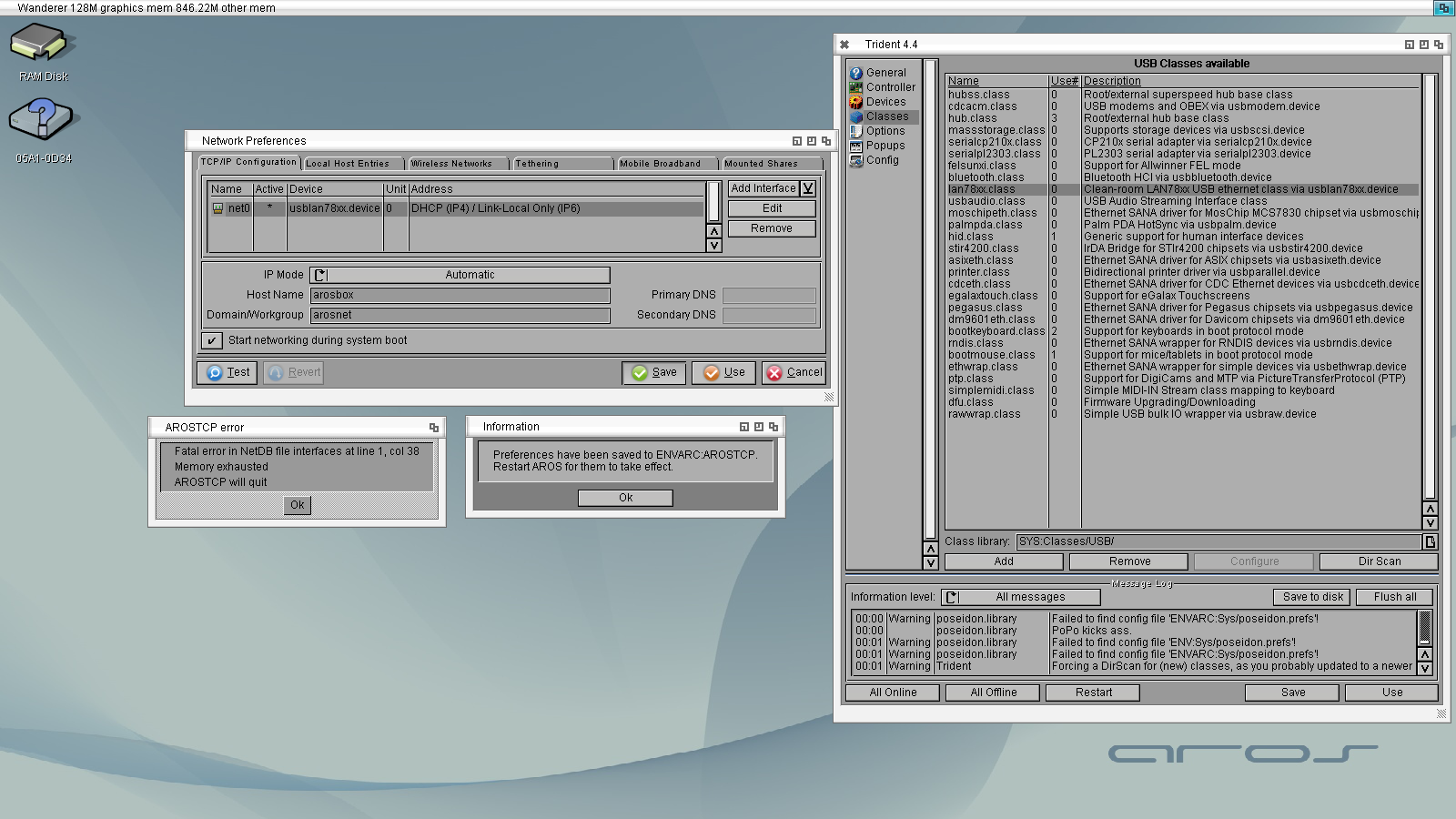The width and height of the screenshot is (1456, 819).
Task: Select Config in the Trident sidebar
Action: tap(885, 160)
